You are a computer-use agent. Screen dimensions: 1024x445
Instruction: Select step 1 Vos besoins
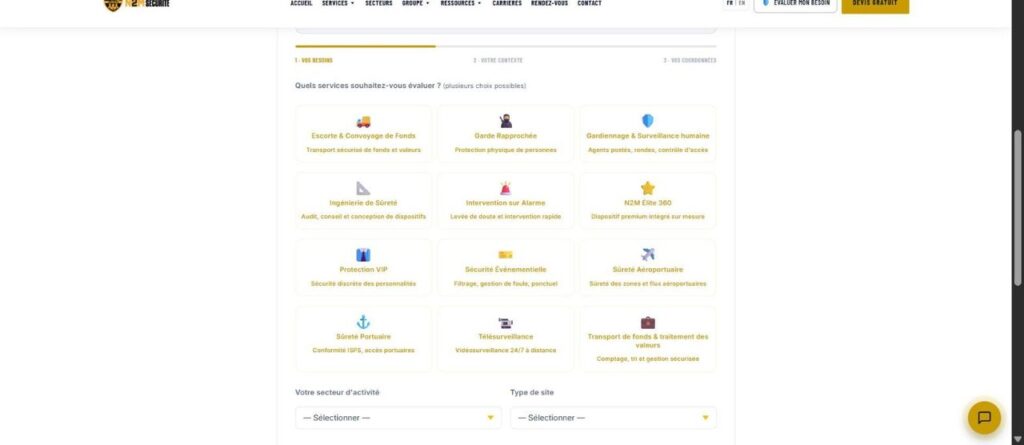(x=313, y=60)
